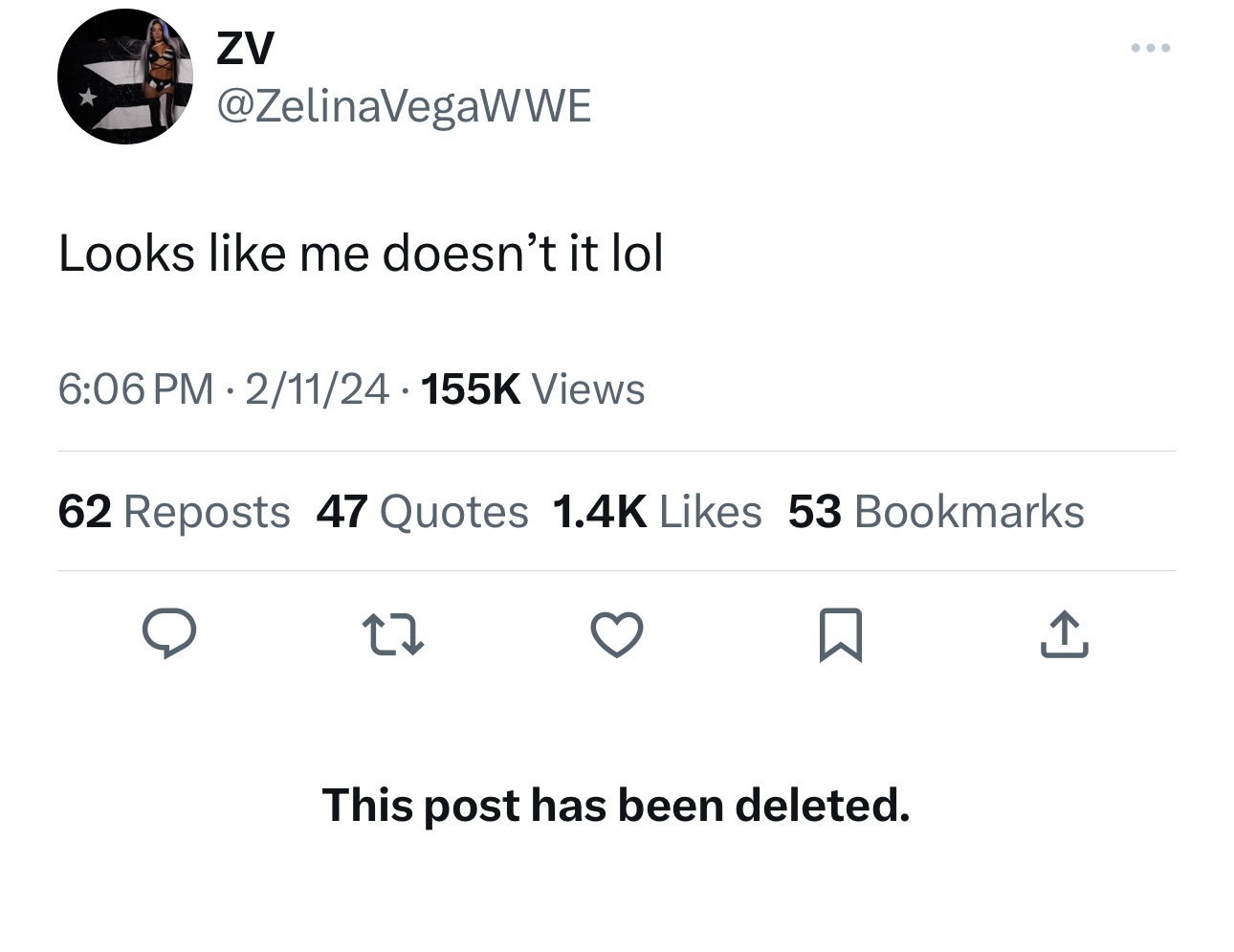
Task: Show the 1.4K Likes list
Action: click(x=657, y=512)
